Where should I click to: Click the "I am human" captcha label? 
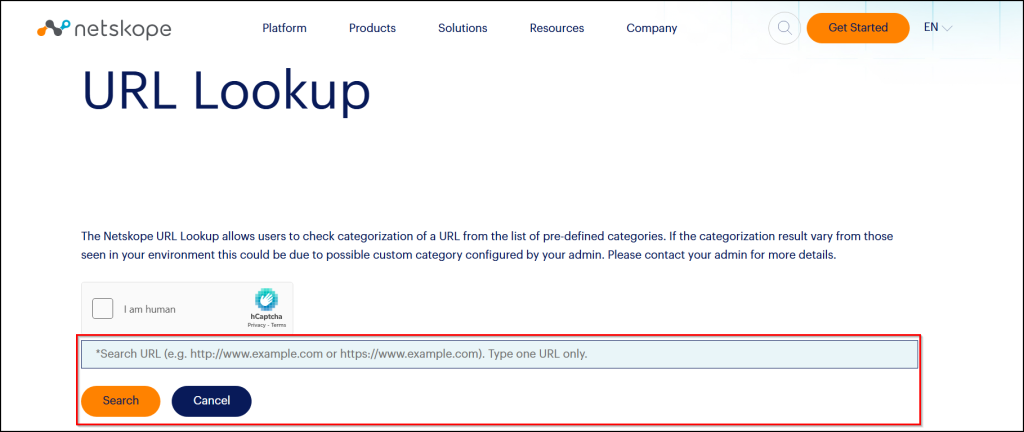[x=150, y=310]
